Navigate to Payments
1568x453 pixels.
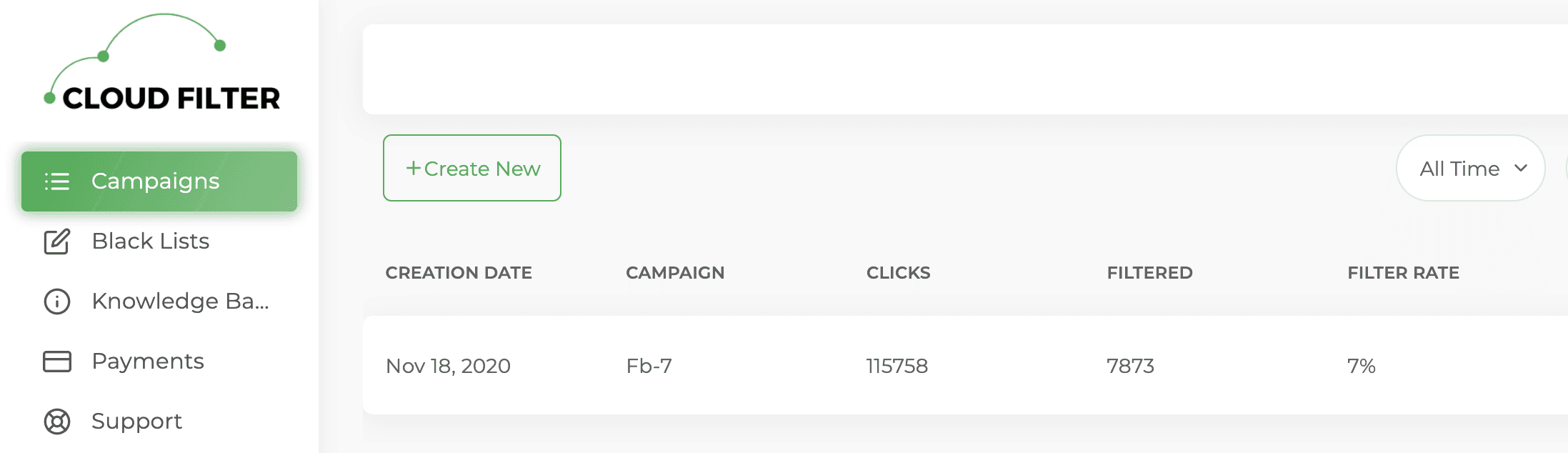click(x=148, y=362)
